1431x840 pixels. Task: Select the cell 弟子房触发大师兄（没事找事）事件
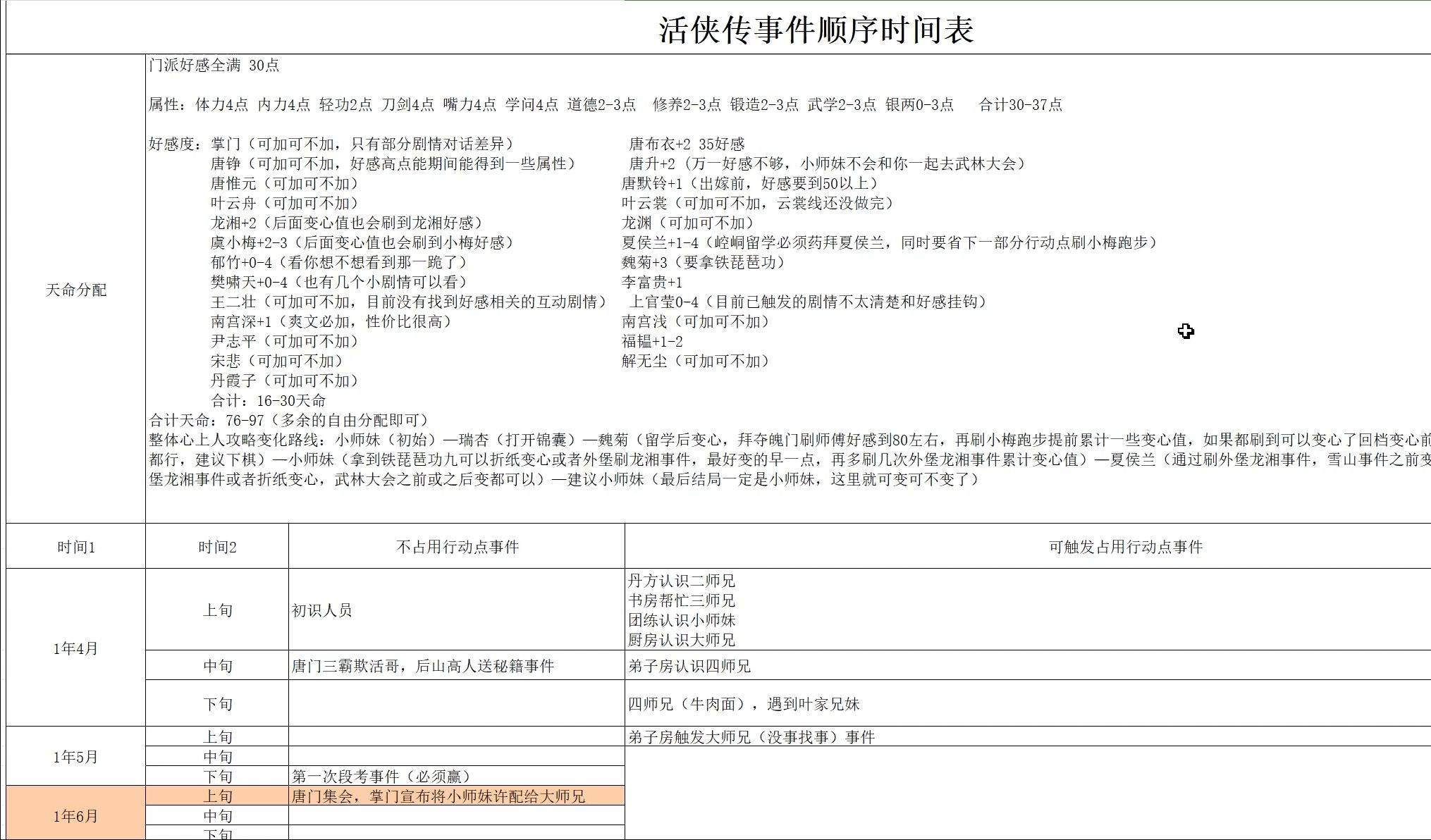point(1028,737)
